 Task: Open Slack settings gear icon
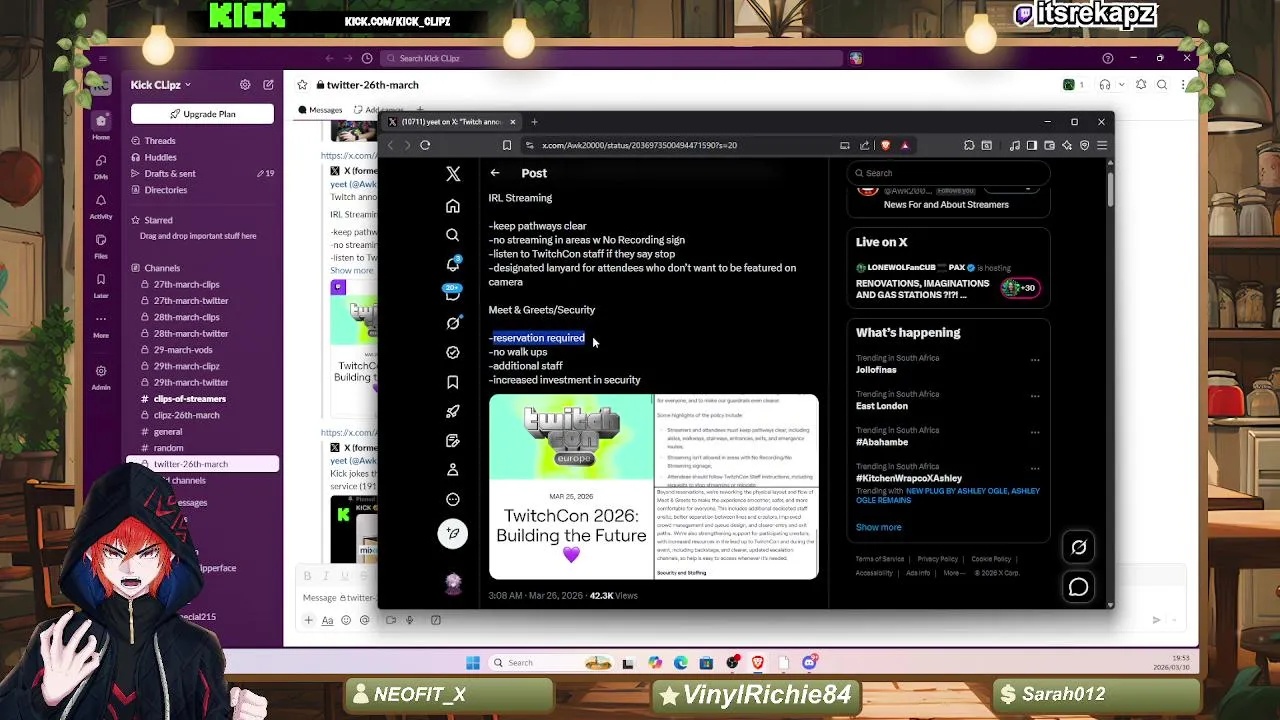pyautogui.click(x=245, y=85)
